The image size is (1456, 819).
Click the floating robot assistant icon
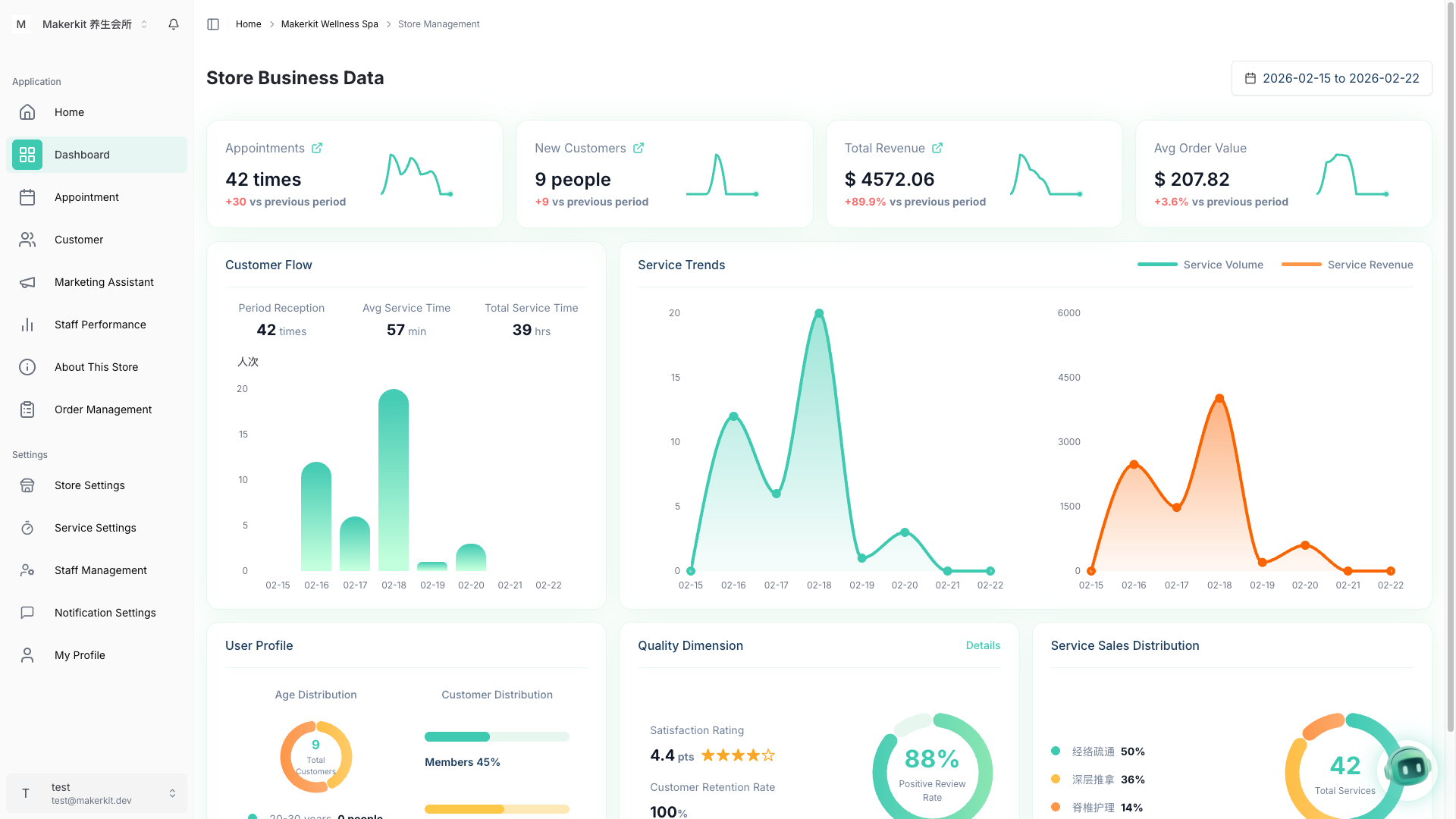tap(1409, 769)
